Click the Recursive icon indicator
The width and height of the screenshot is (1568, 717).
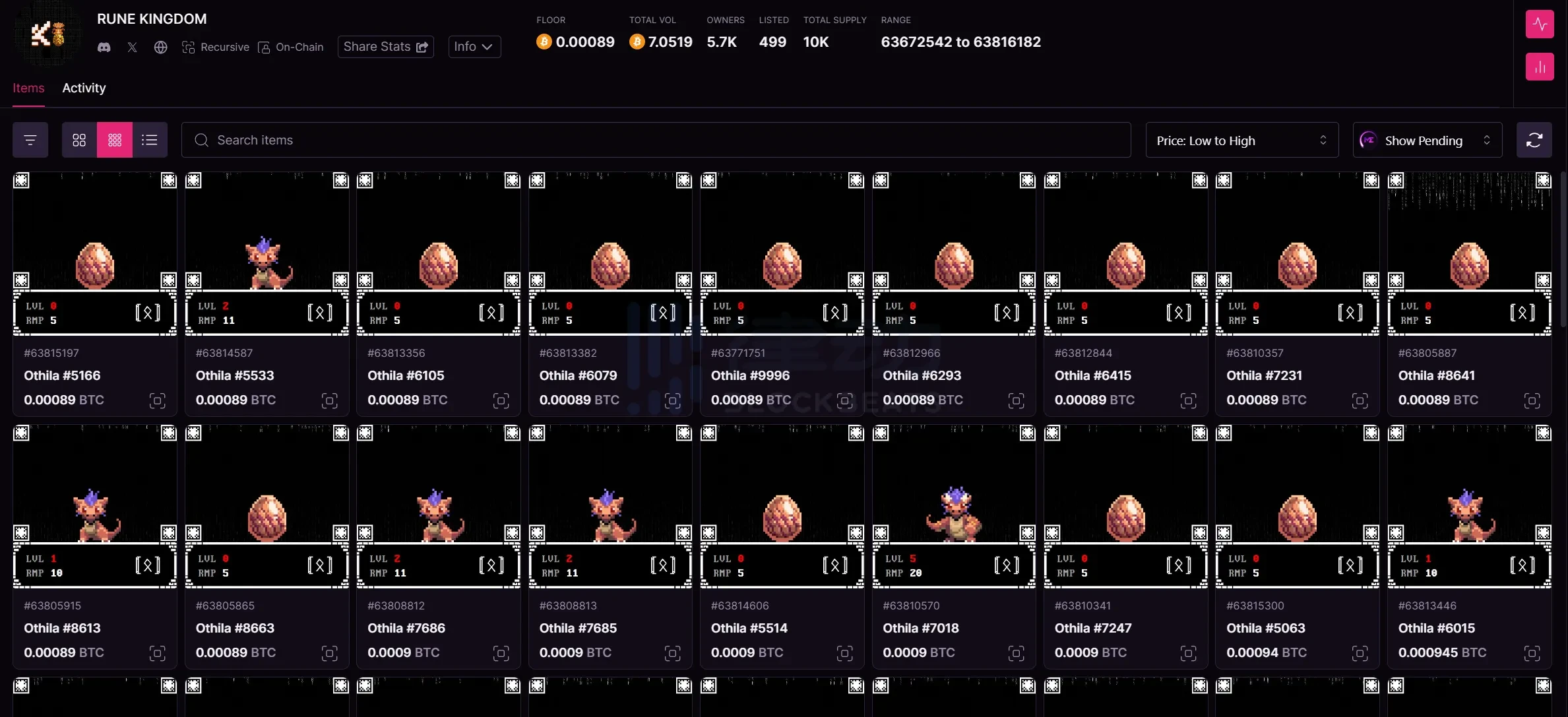188,47
